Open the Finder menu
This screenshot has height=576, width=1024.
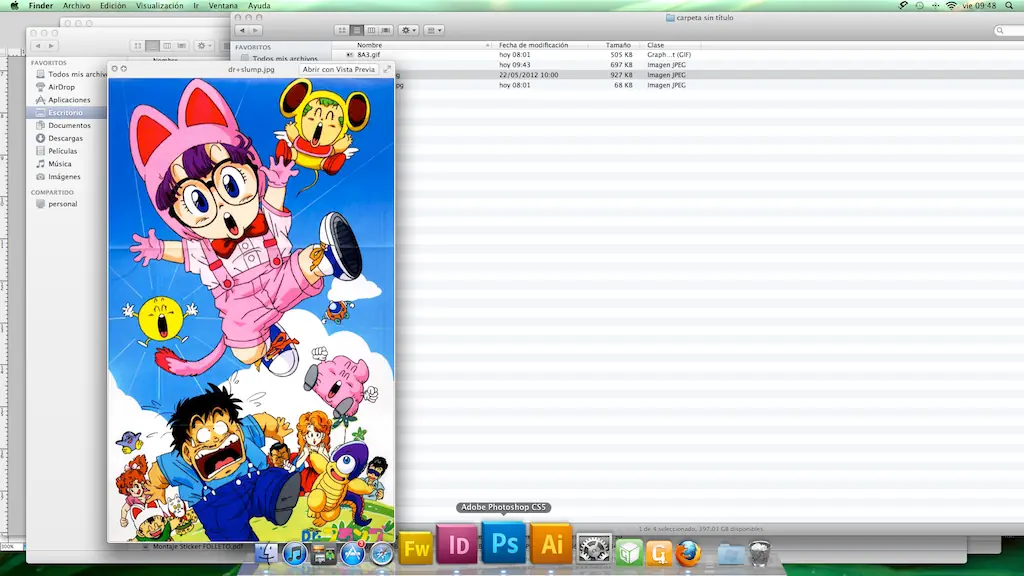pyautogui.click(x=40, y=5)
